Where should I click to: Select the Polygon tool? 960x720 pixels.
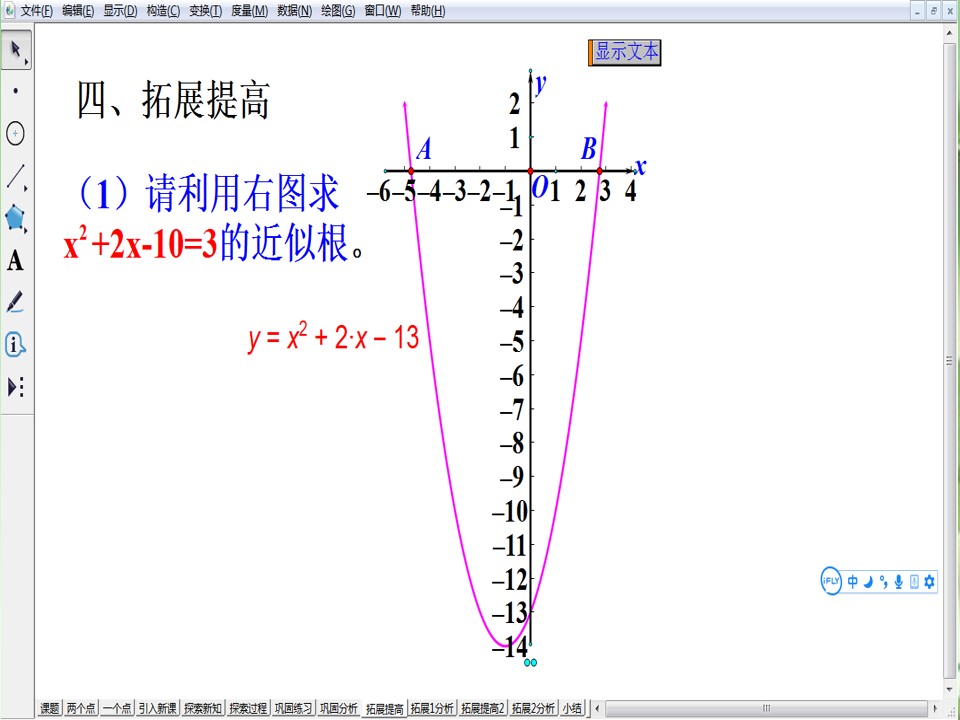pyautogui.click(x=15, y=217)
